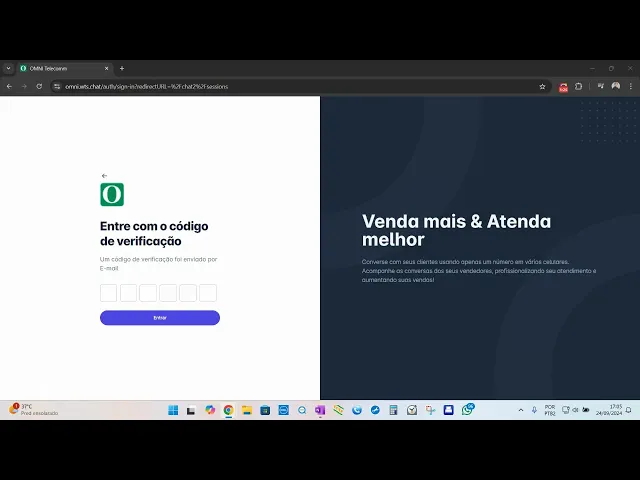This screenshot has height=480, width=640.
Task: Open the blue round arrow app on taskbar
Action: [375, 410]
